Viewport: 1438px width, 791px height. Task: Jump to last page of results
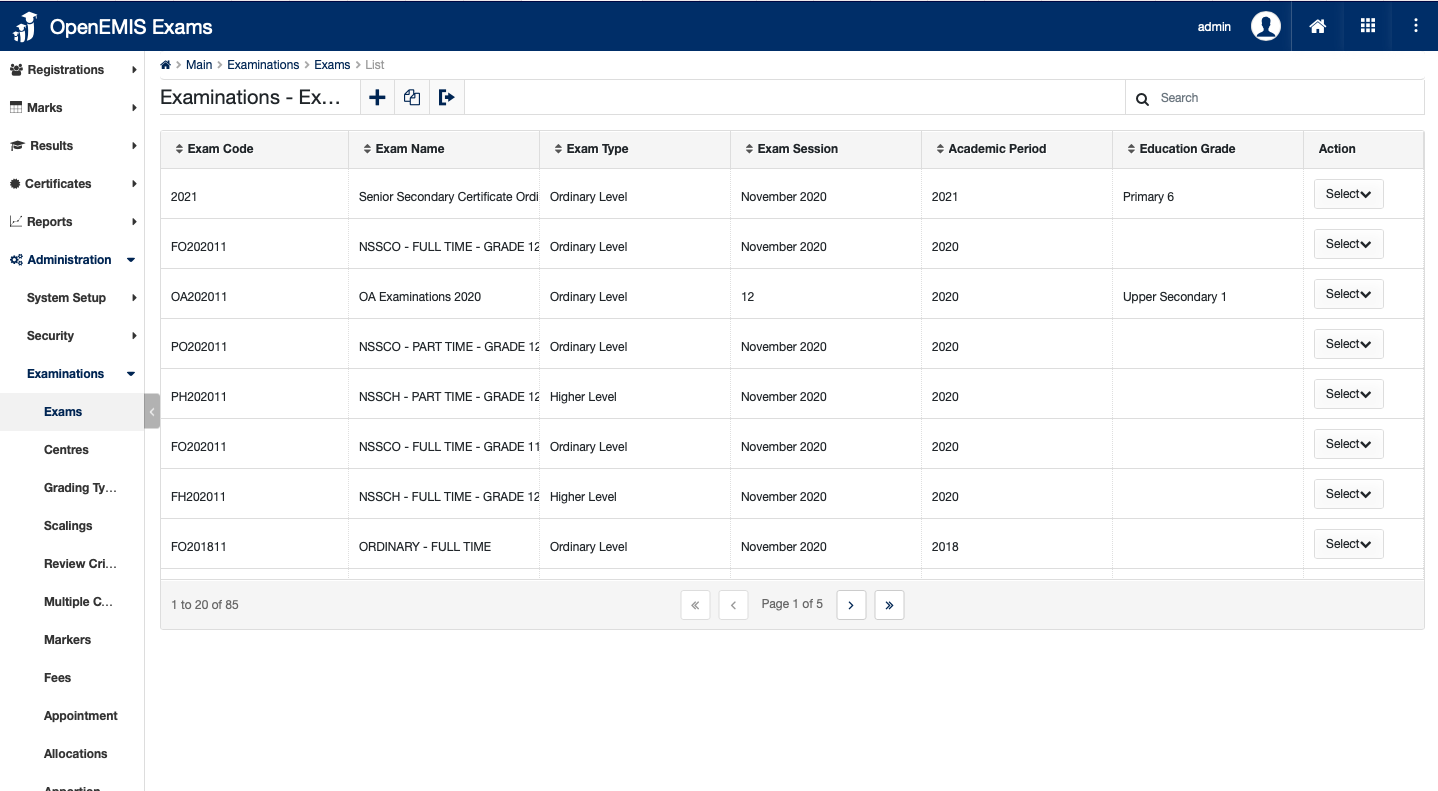click(889, 605)
